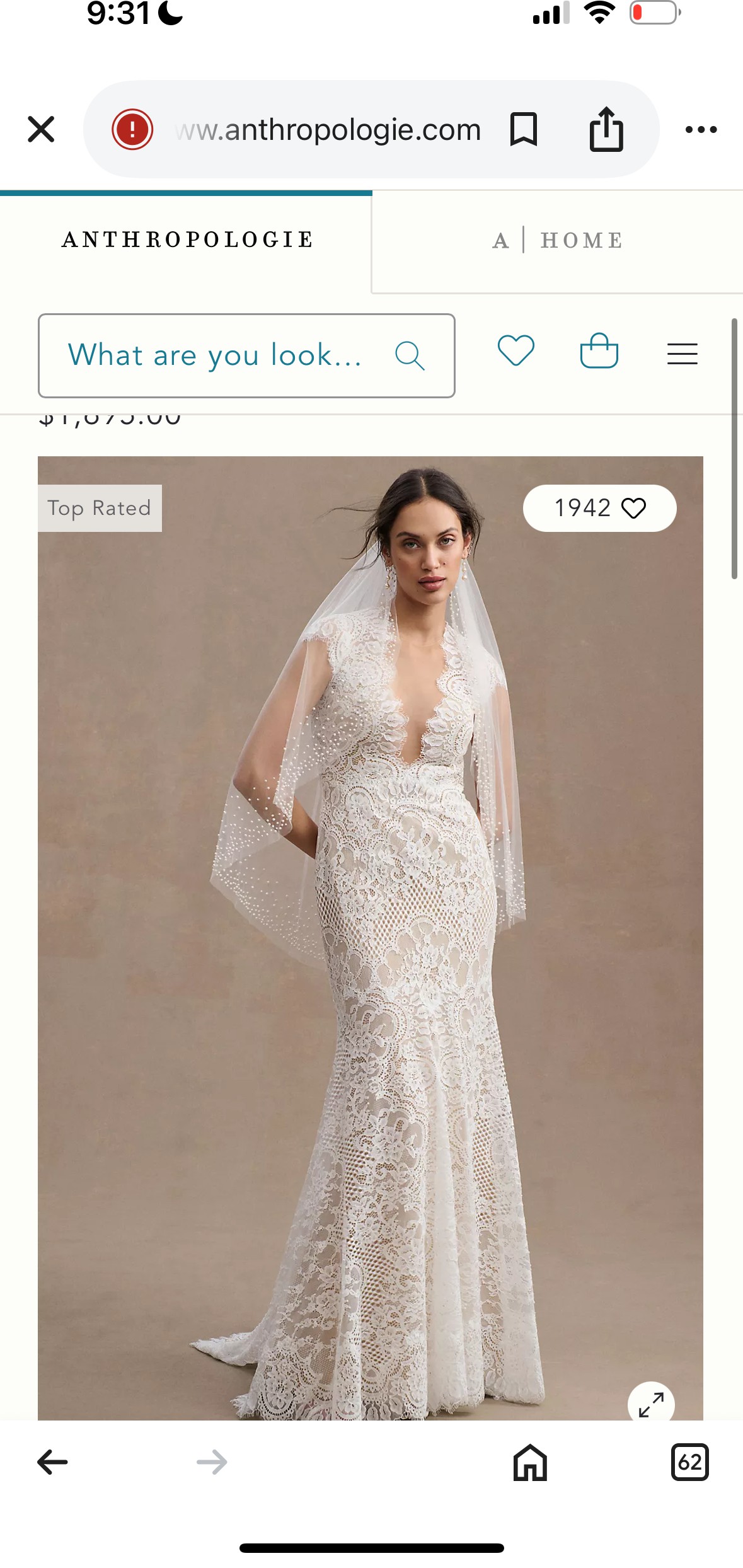Bookmark the current page
Image resolution: width=743 pixels, height=1568 pixels.
[523, 129]
